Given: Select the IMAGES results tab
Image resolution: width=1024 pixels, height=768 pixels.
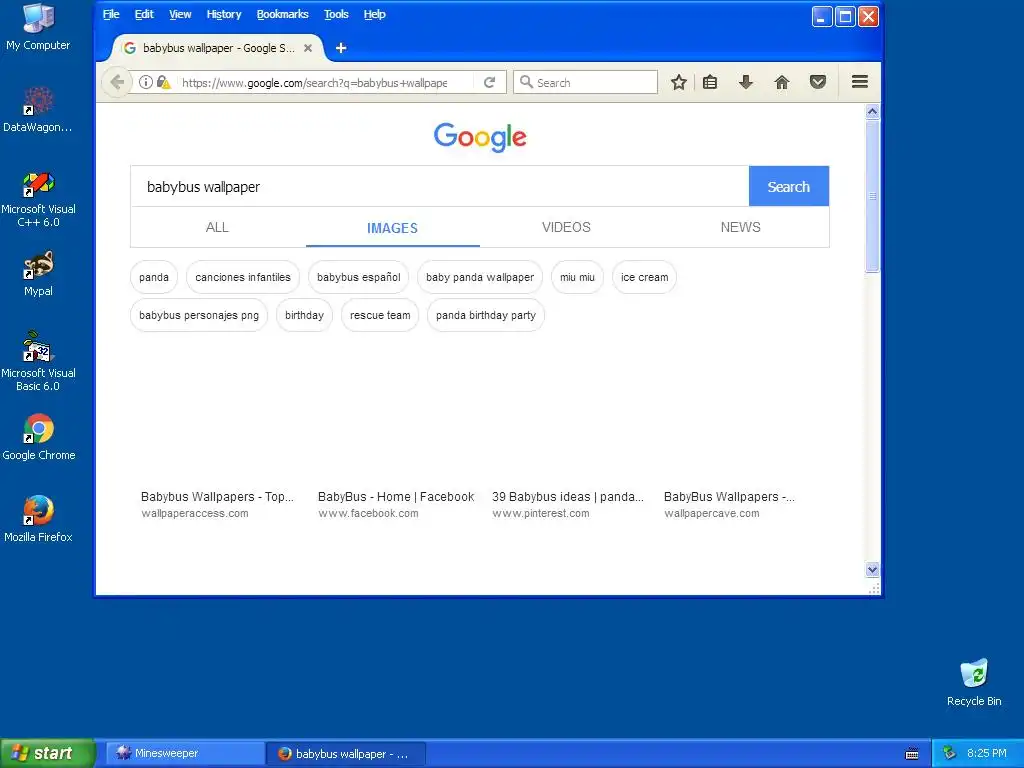Looking at the screenshot, I should tap(392, 227).
